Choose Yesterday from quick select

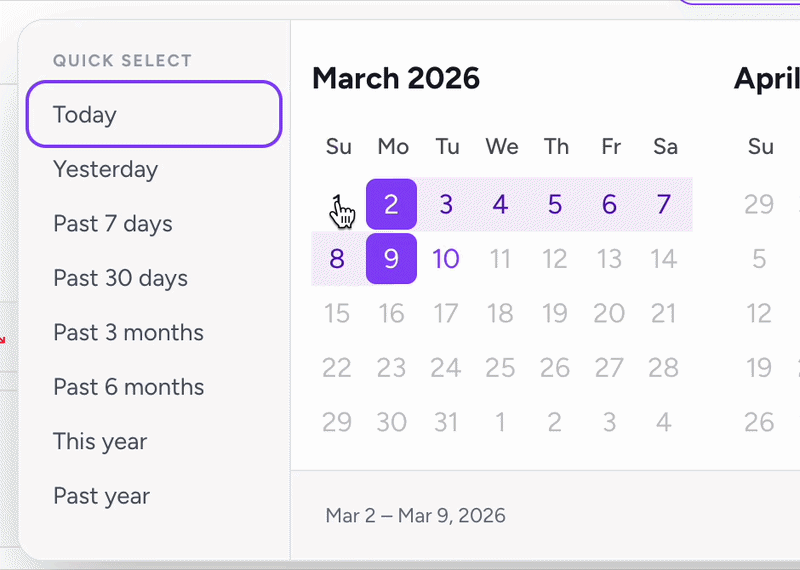pos(154,169)
